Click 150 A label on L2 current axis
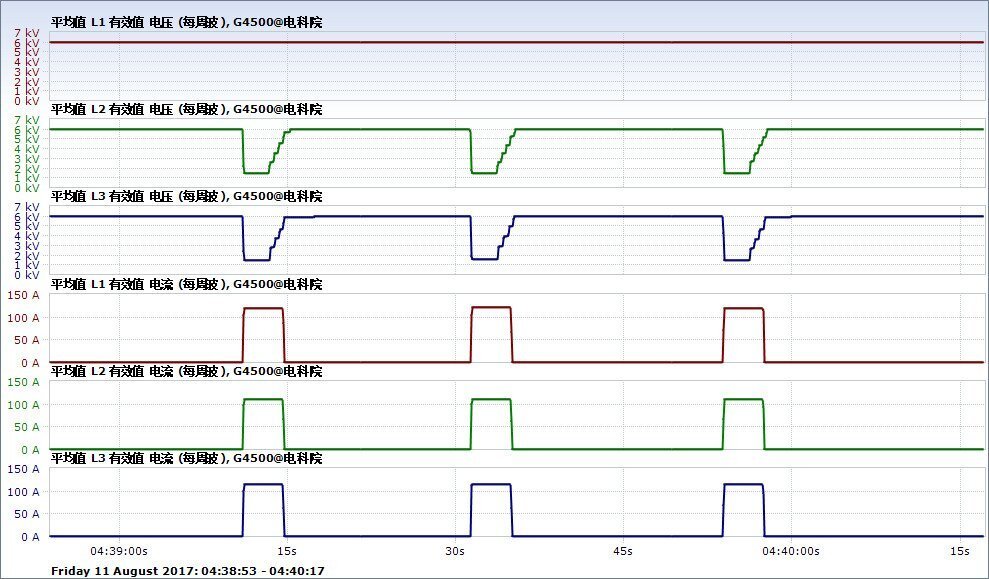Image resolution: width=989 pixels, height=579 pixels. point(23,382)
